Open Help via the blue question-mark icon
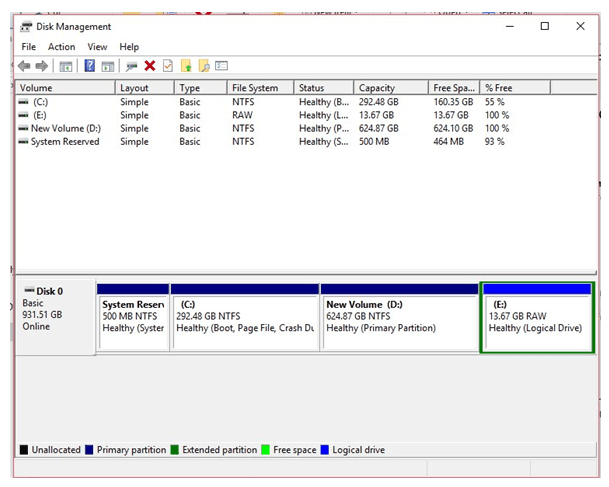The width and height of the screenshot is (609, 487). [89, 66]
